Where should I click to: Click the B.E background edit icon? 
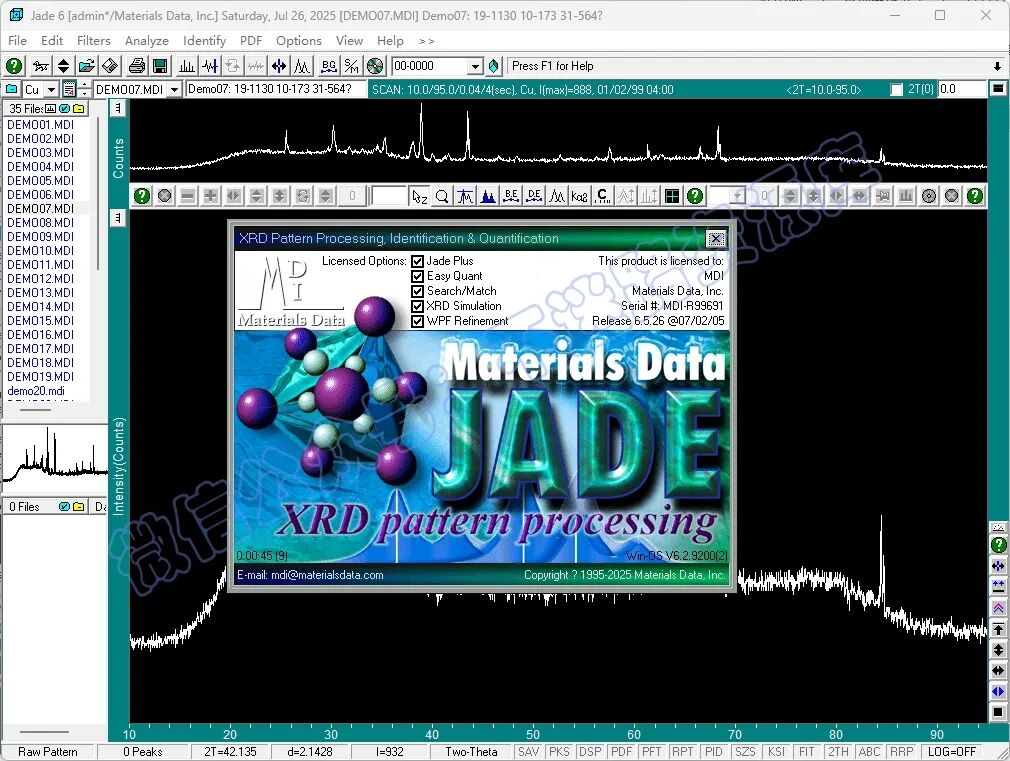point(511,196)
